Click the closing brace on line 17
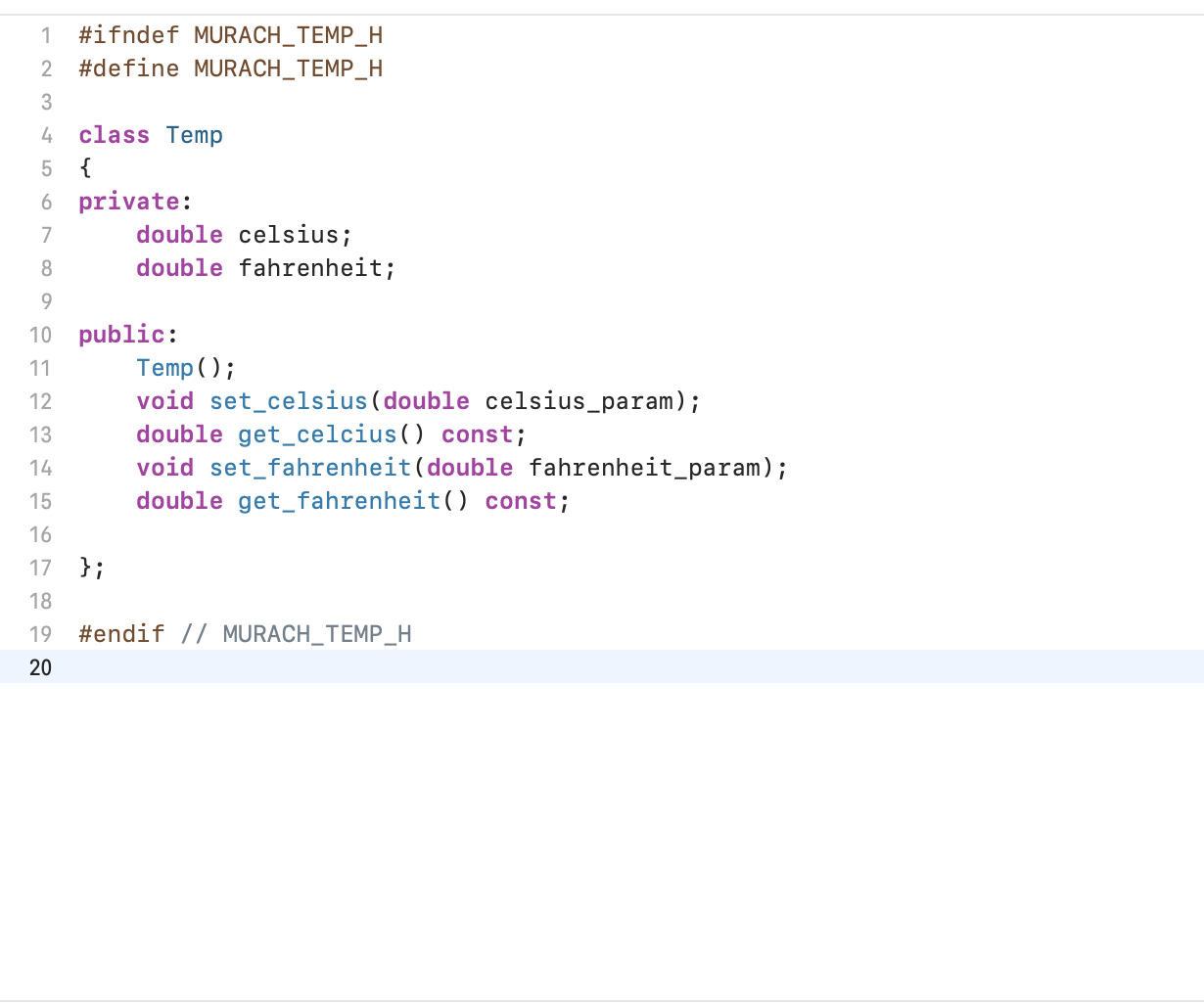This screenshot has height=1004, width=1204. pos(84,568)
